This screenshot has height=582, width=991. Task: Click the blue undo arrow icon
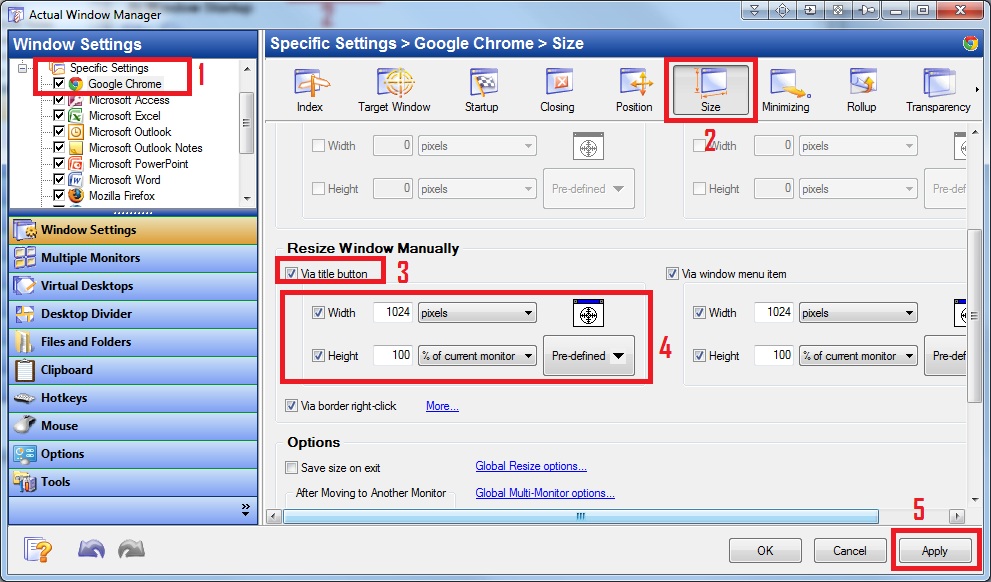91,550
